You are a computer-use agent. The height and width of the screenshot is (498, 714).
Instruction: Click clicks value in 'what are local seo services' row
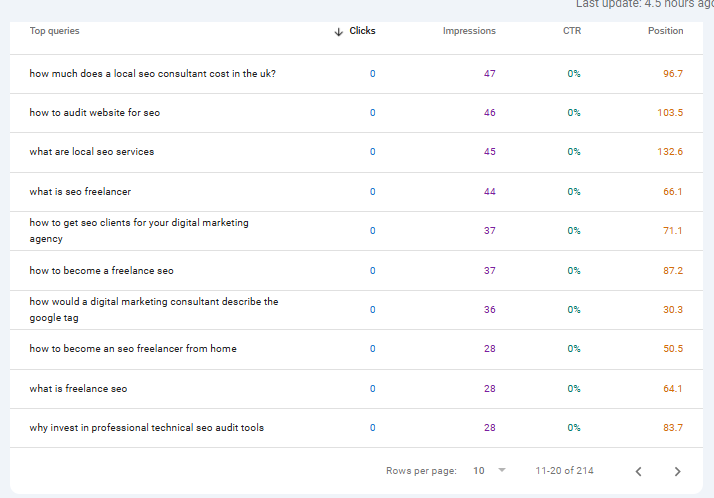tap(372, 152)
